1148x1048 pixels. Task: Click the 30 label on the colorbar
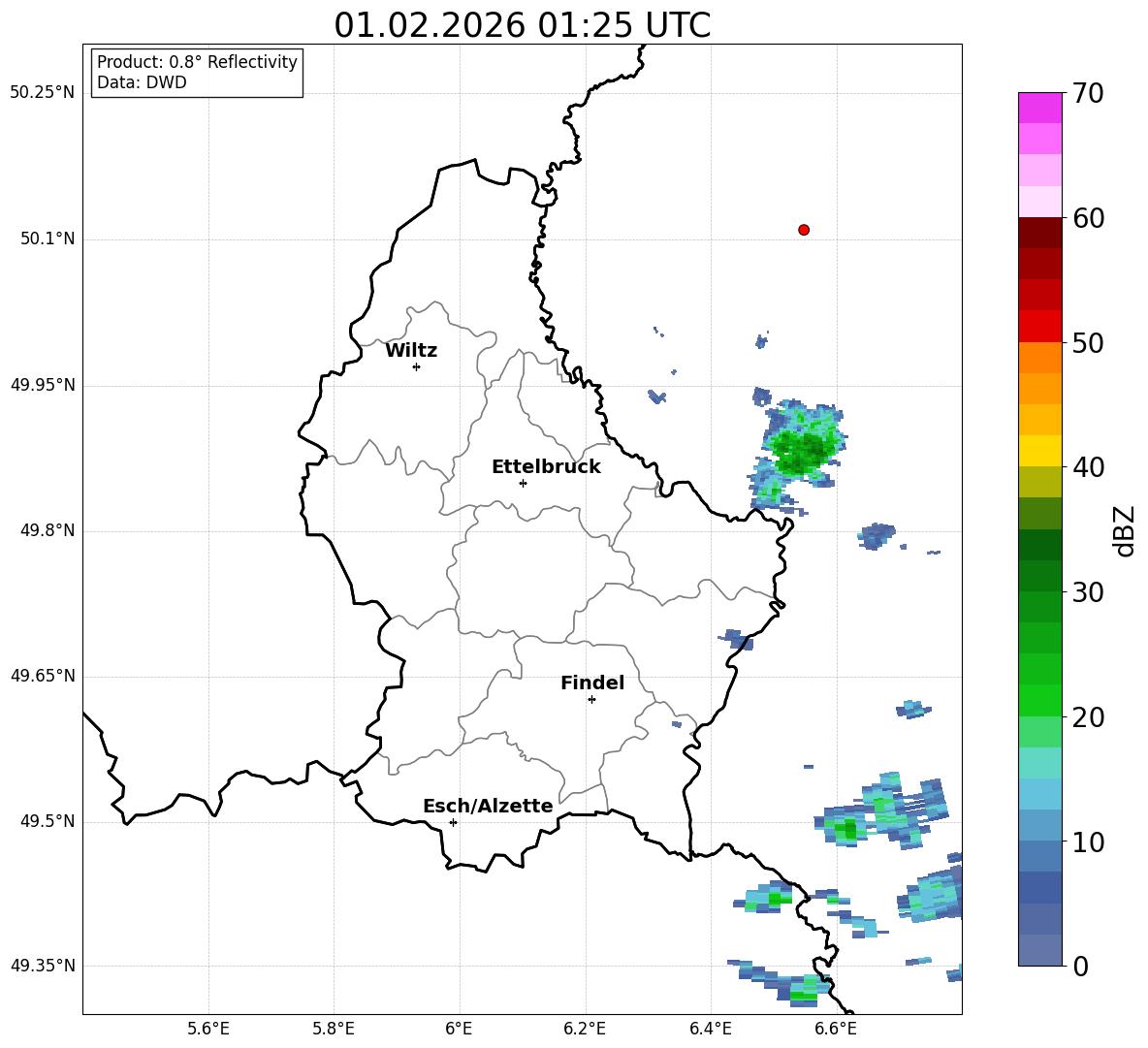coord(1087,592)
